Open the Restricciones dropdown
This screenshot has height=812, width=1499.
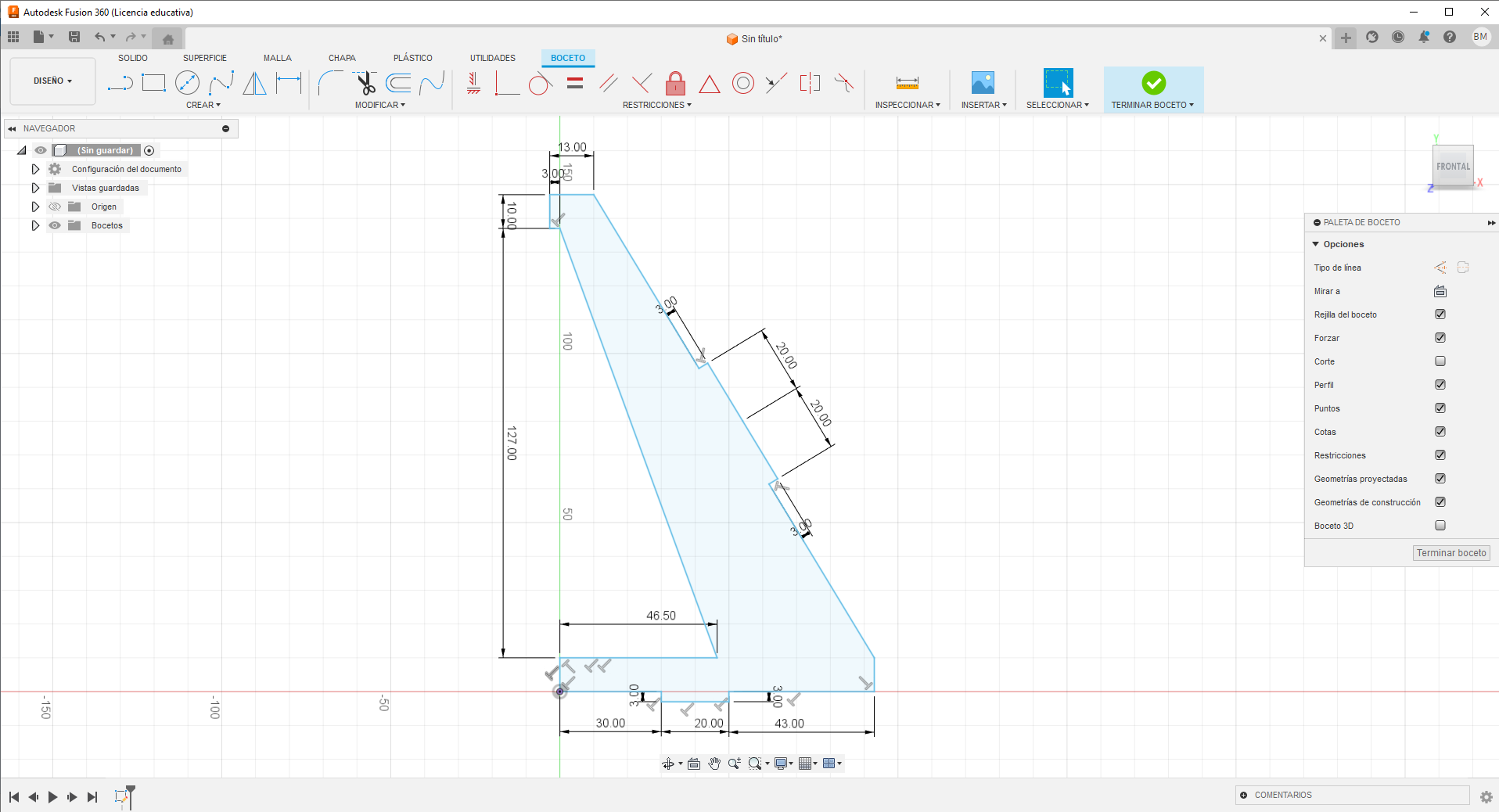[657, 104]
